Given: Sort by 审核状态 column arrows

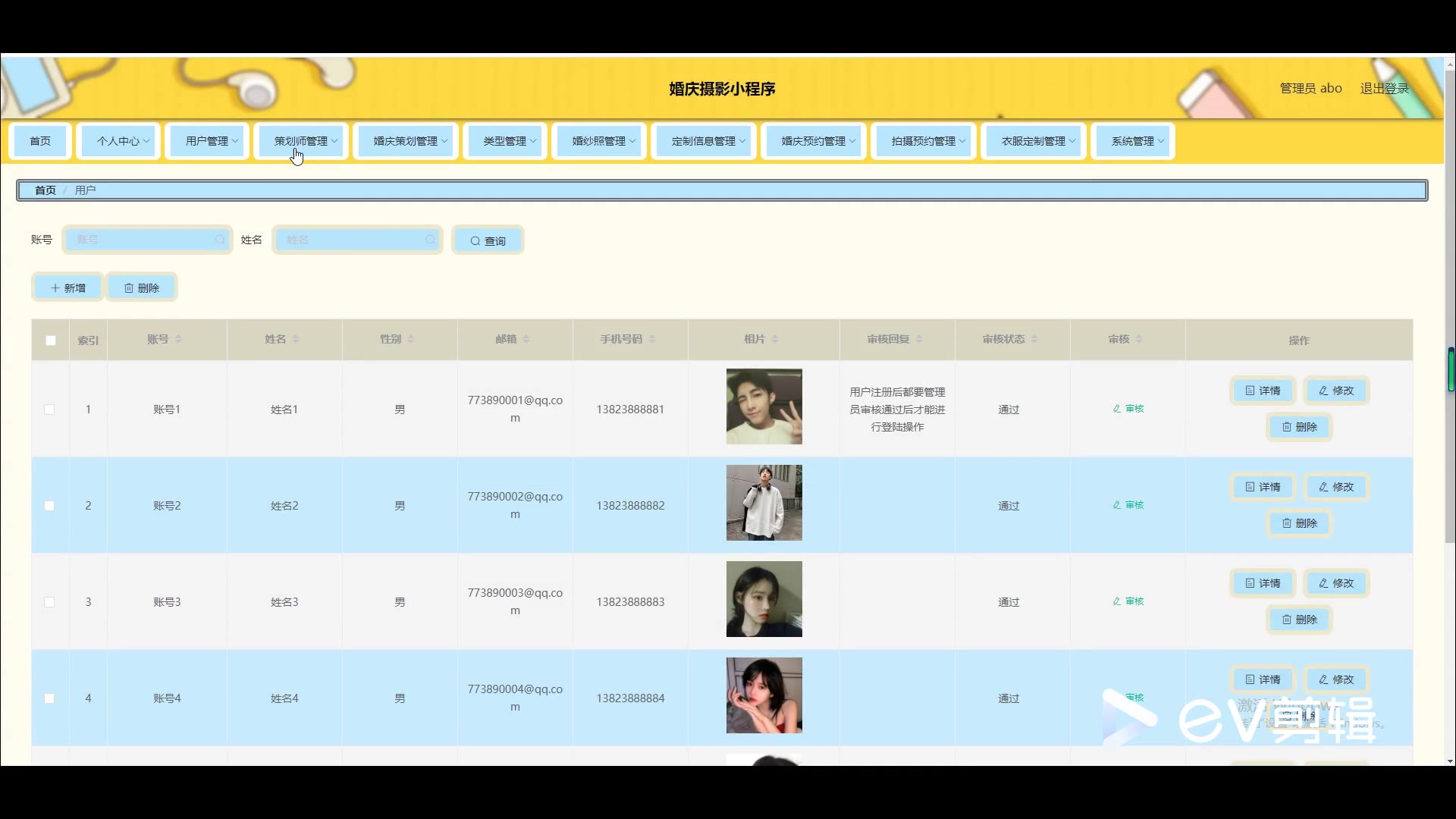Looking at the screenshot, I should [x=1034, y=339].
